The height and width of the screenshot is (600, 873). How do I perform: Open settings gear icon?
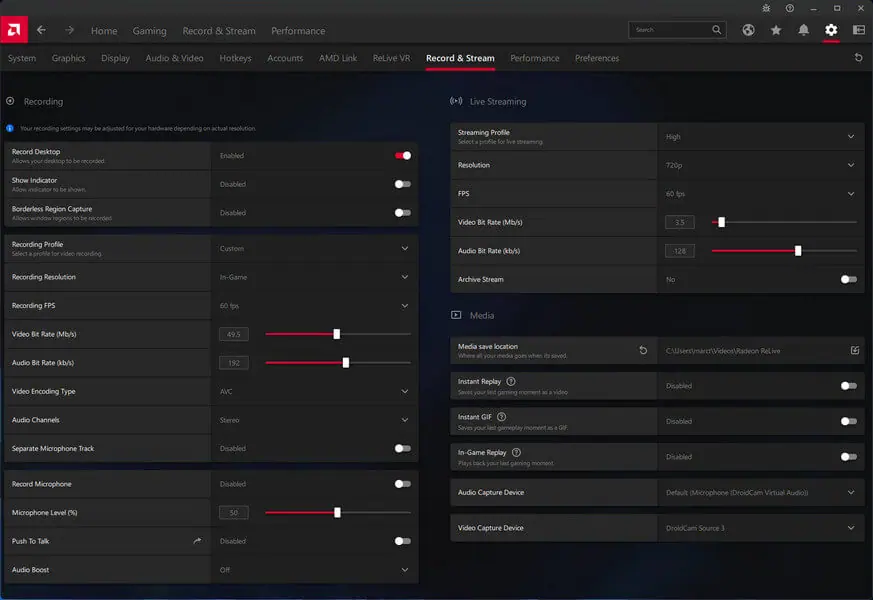point(831,30)
